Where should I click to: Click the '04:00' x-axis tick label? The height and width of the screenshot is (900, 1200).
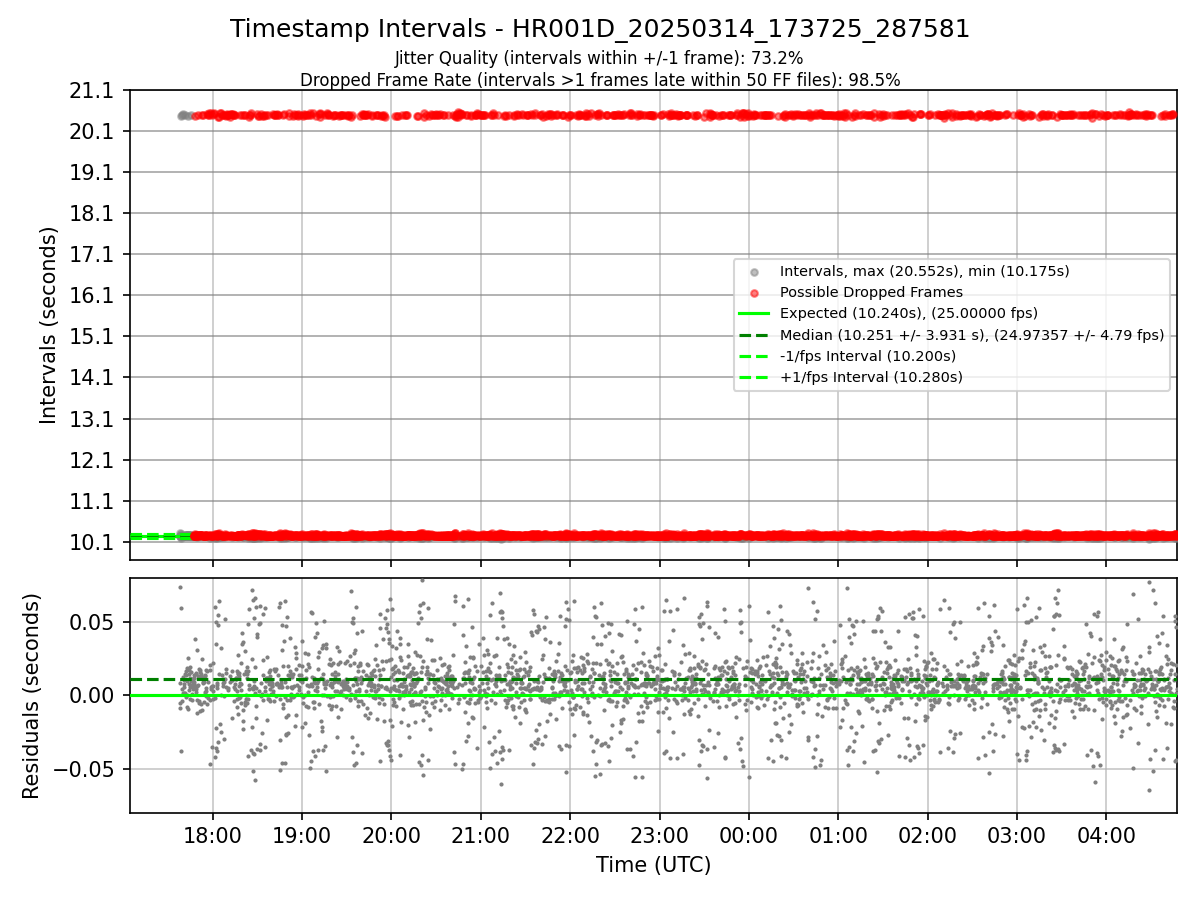[1106, 835]
